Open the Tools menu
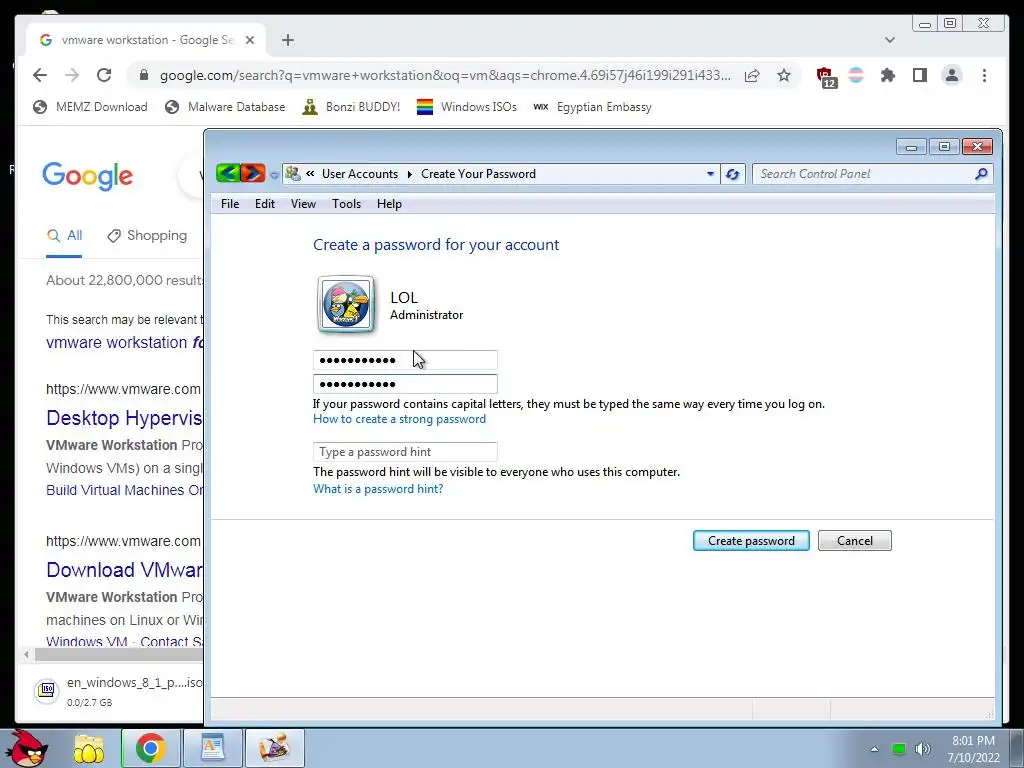The height and width of the screenshot is (768, 1024). [346, 204]
